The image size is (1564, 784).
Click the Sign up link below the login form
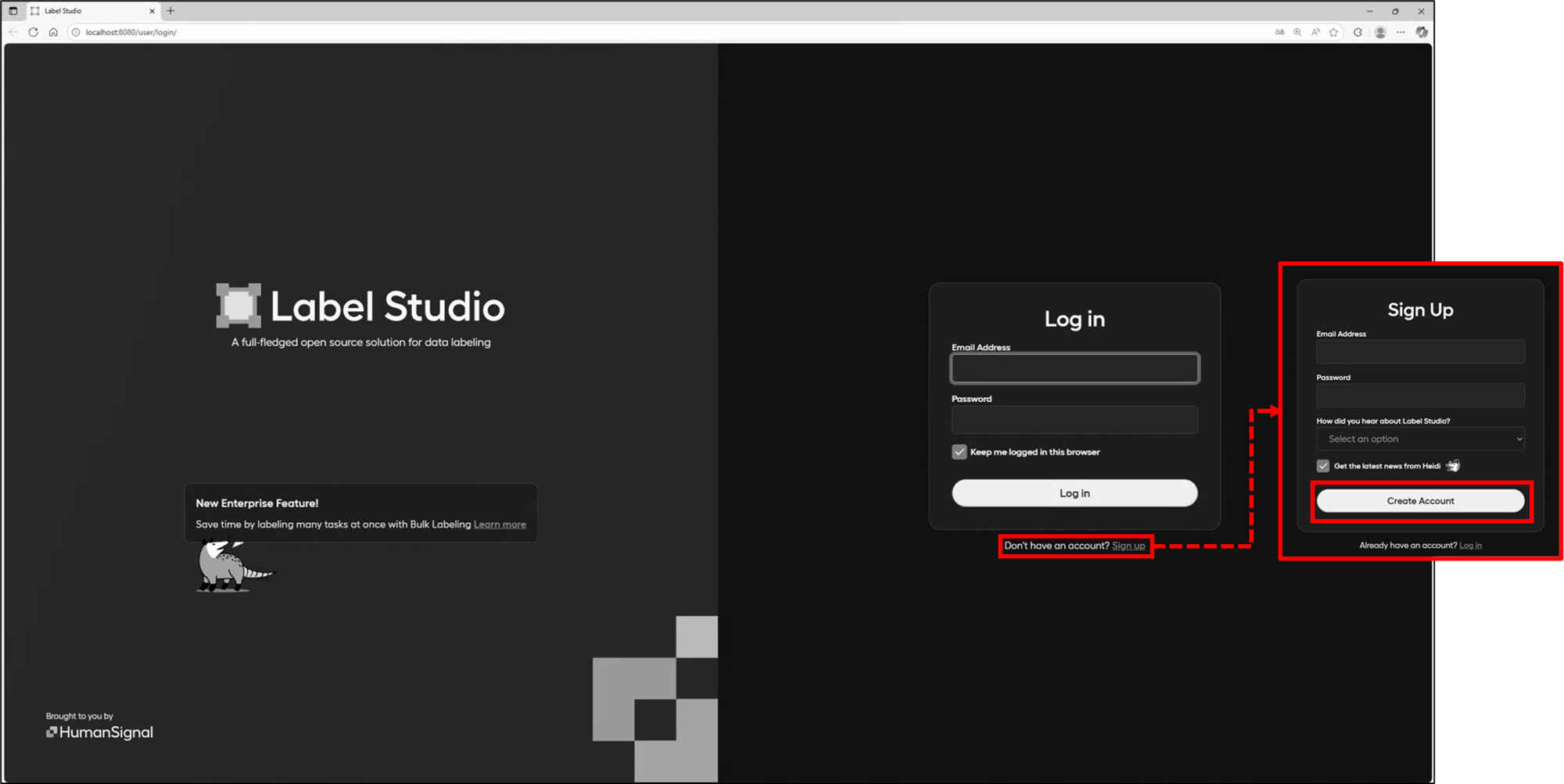pyautogui.click(x=1128, y=546)
